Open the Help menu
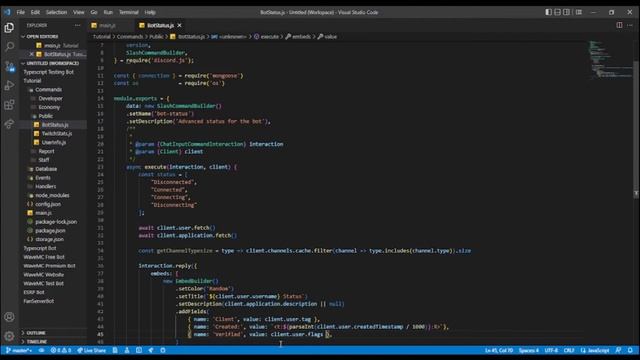The image size is (640, 360). click(x=150, y=12)
